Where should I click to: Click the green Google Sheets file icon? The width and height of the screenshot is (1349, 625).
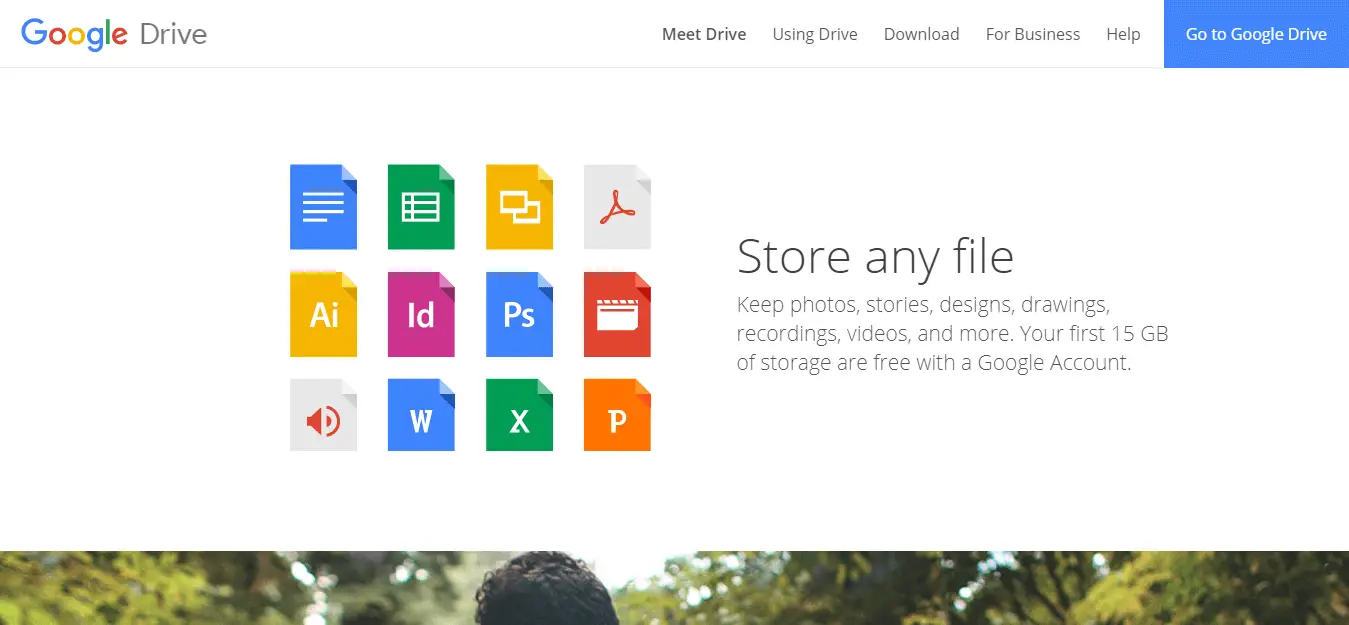(421, 207)
